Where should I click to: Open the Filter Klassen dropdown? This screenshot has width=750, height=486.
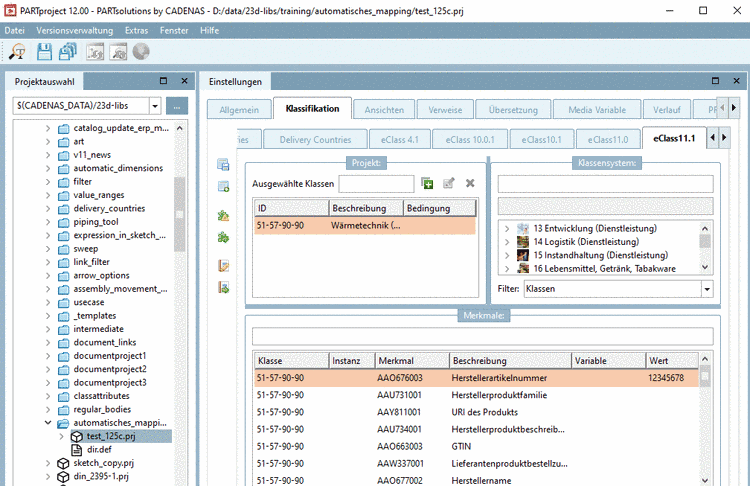tap(707, 289)
